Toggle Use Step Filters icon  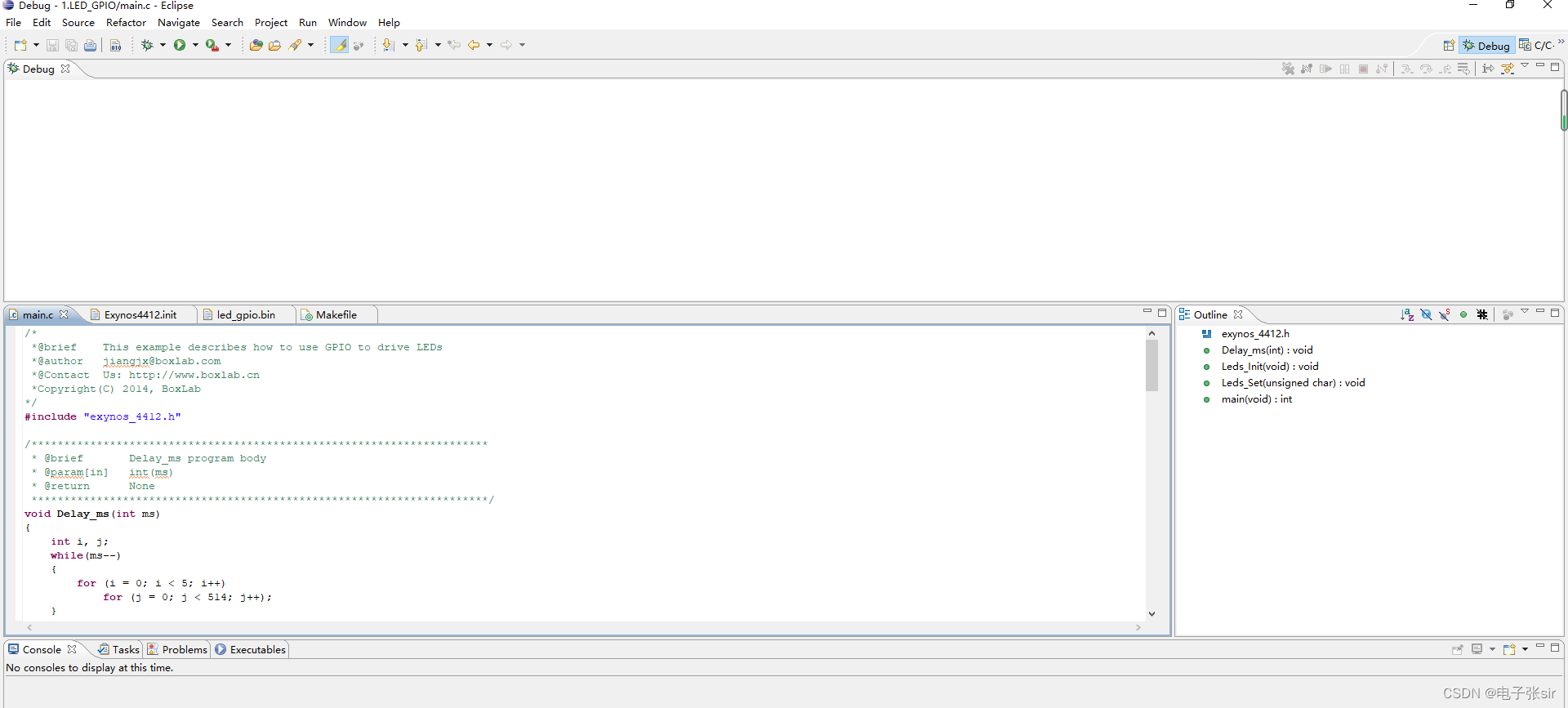pos(1508,69)
